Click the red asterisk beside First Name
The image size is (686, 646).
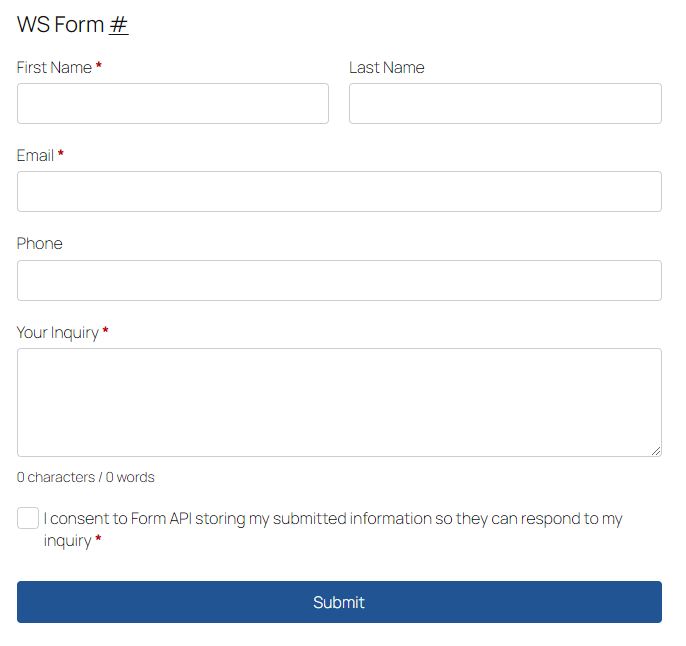[99, 67]
